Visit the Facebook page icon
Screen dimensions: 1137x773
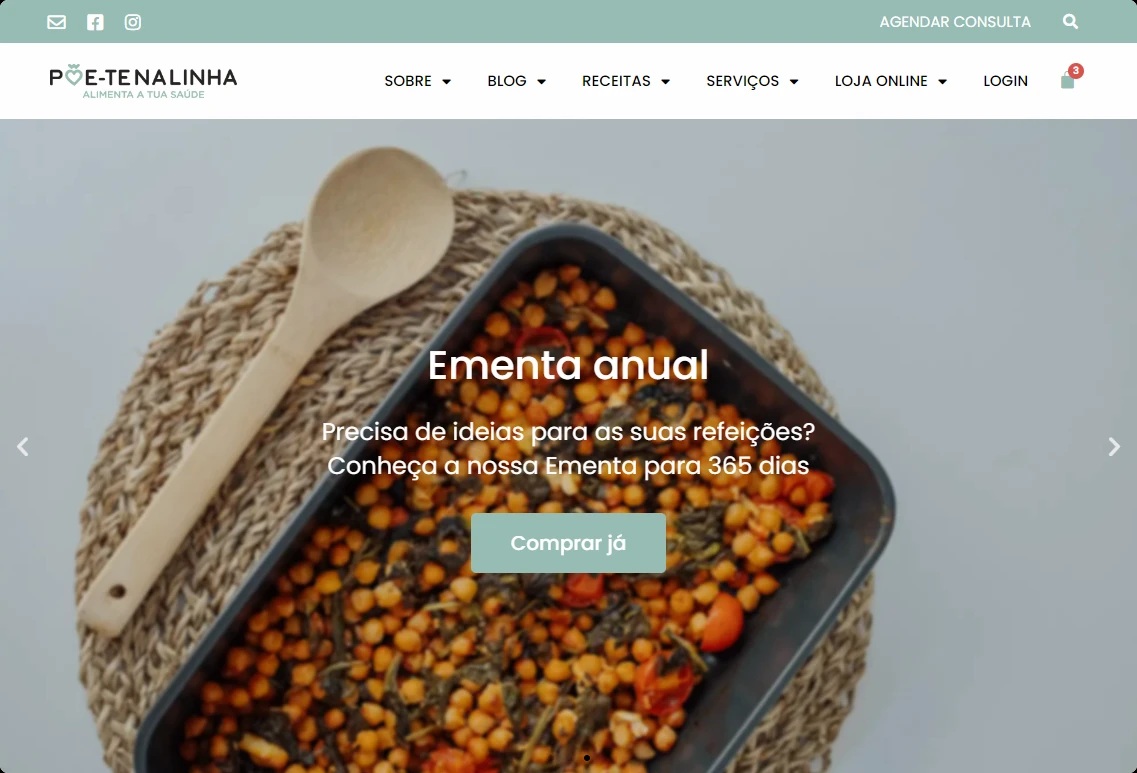coord(95,22)
